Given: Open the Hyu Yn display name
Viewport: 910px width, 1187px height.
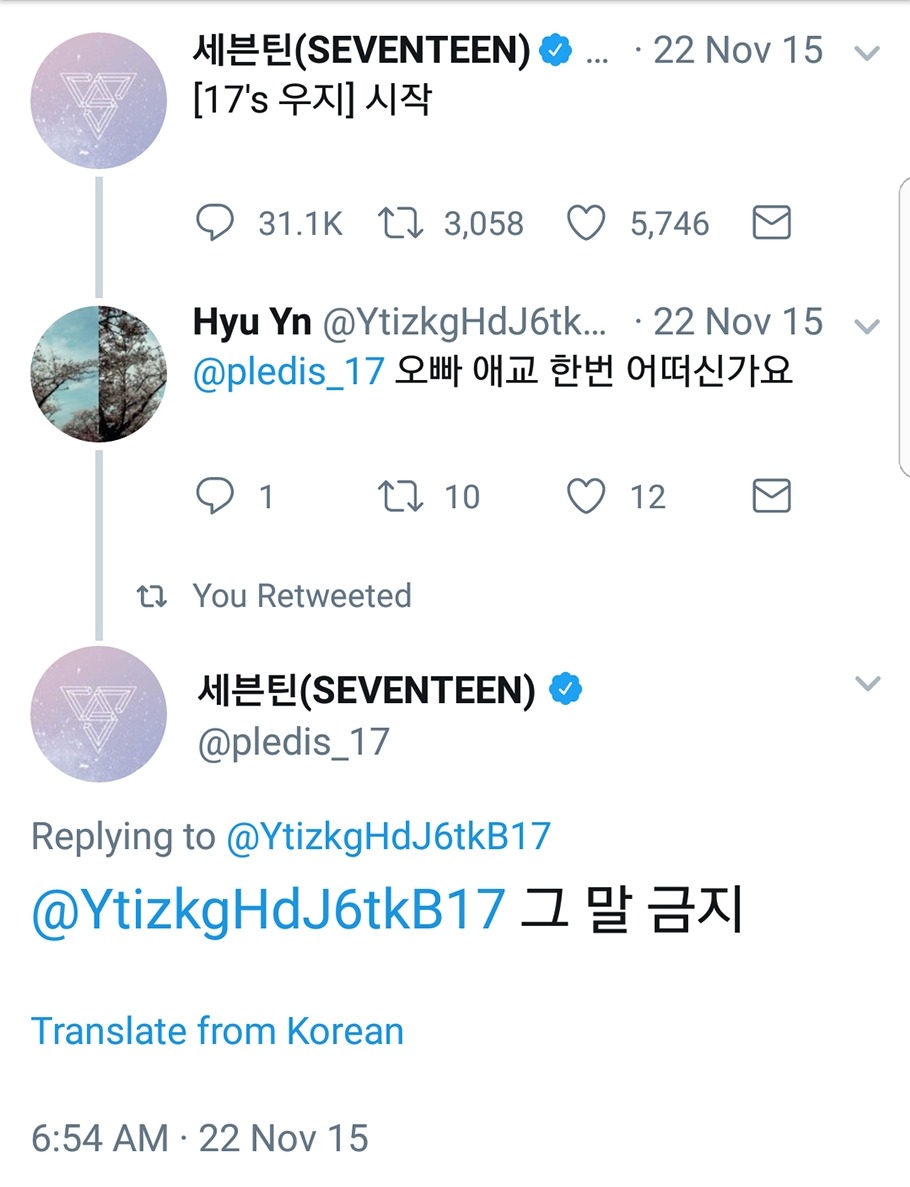Looking at the screenshot, I should pyautogui.click(x=252, y=323).
